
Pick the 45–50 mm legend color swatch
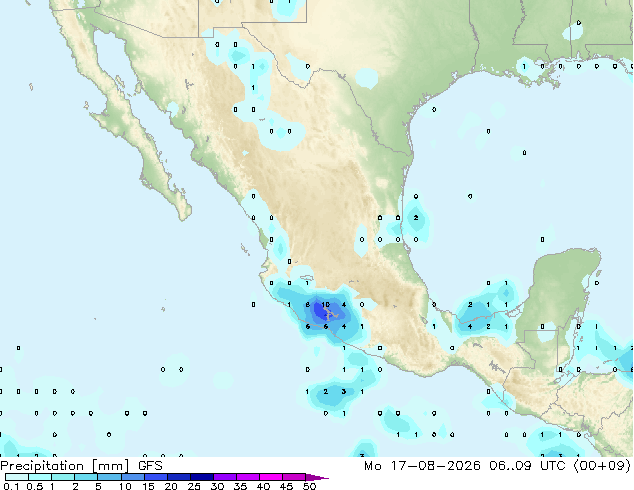click(294, 477)
